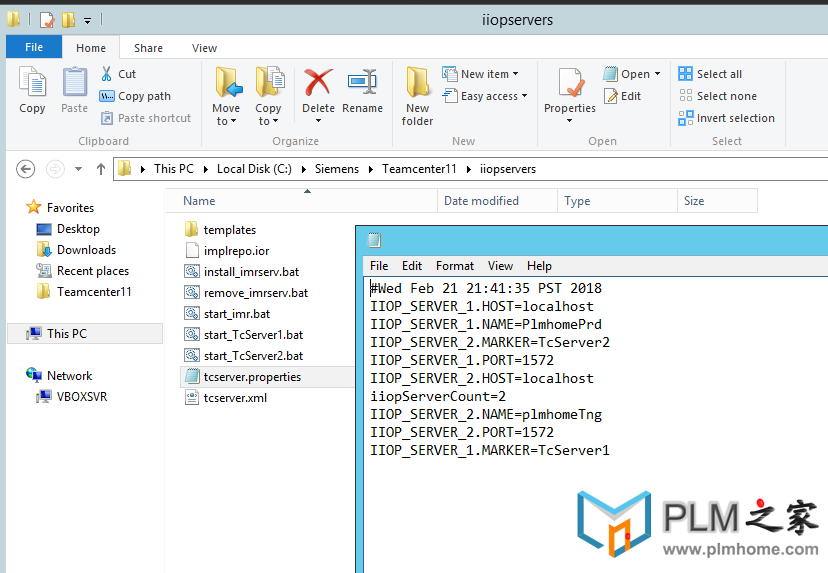Open Notepad View menu

(500, 266)
